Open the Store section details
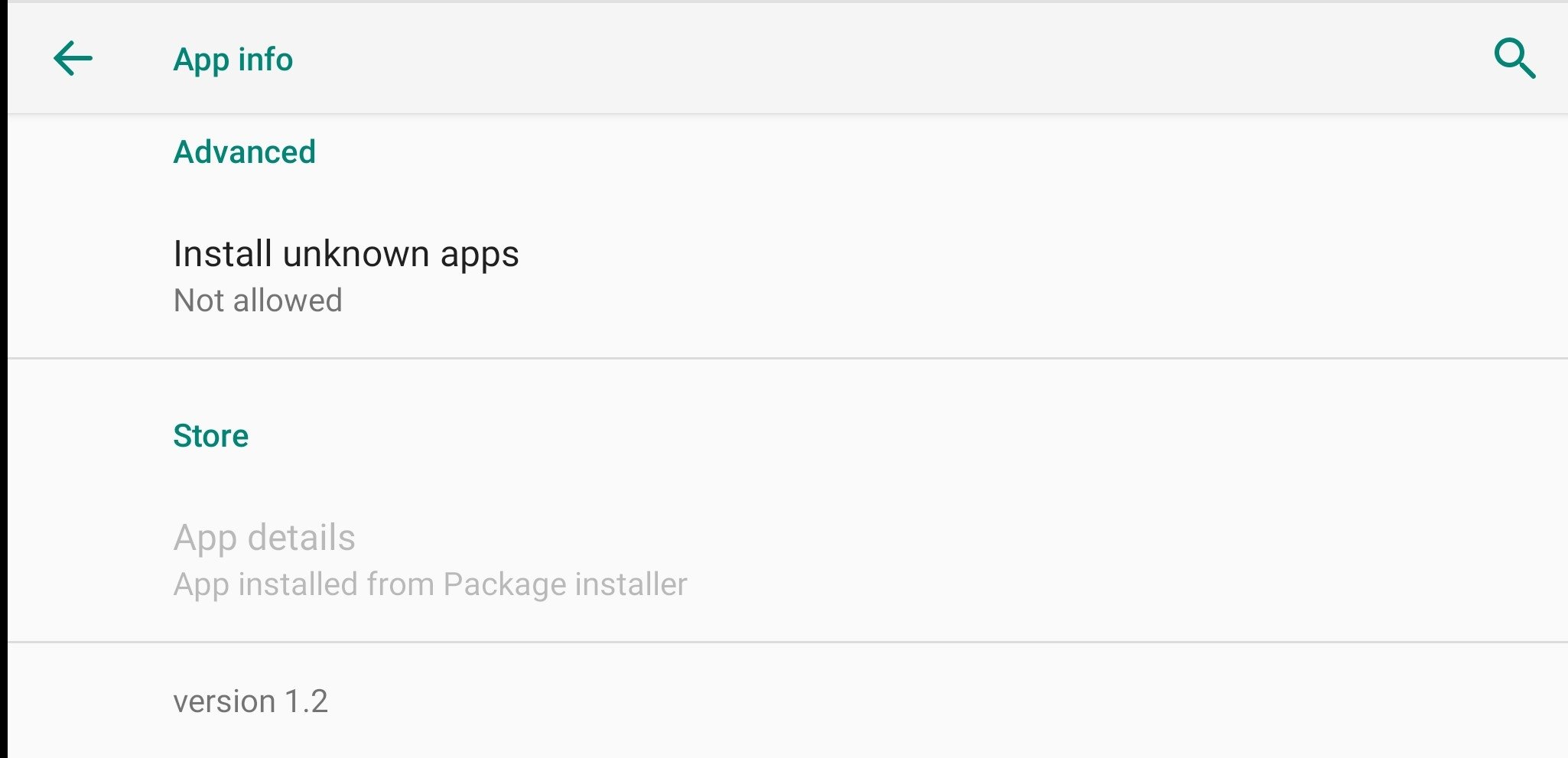Screen dimensions: 1568x758 (211, 436)
